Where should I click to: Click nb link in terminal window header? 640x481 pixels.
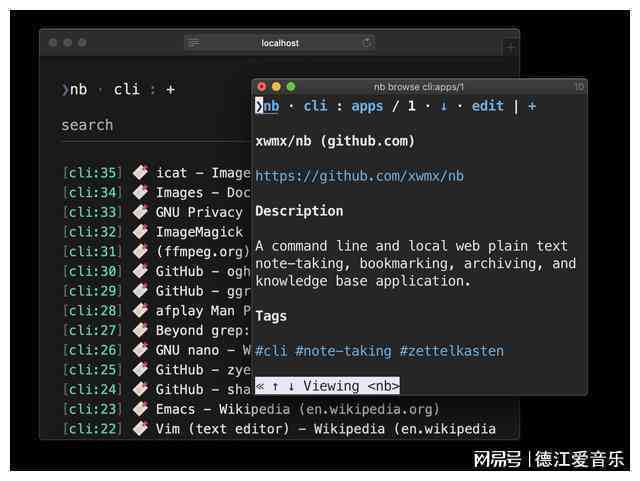pyautogui.click(x=271, y=106)
